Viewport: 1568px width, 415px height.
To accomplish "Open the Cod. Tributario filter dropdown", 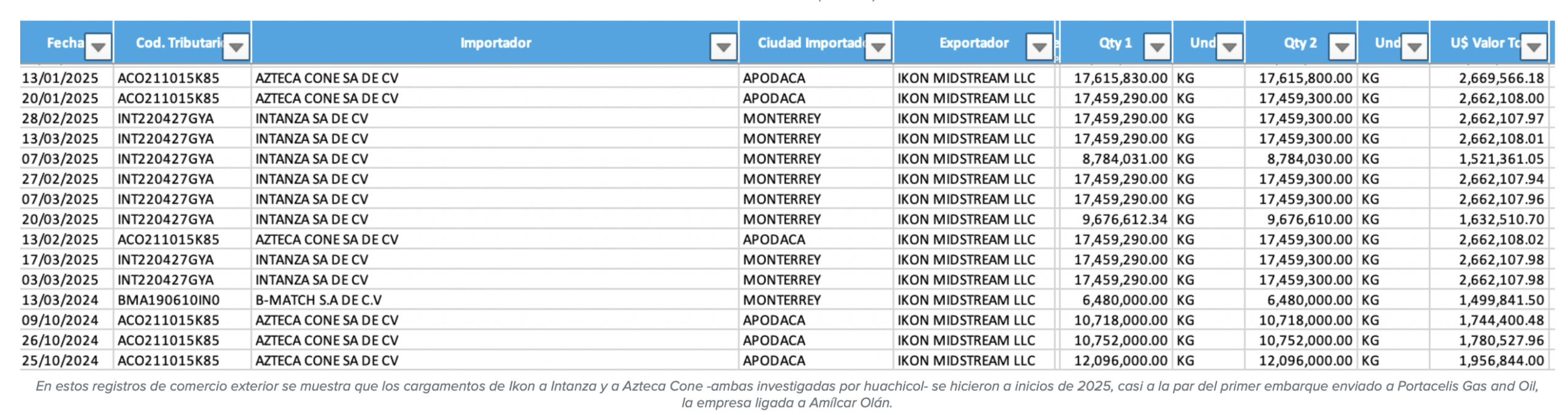I will pos(236,47).
